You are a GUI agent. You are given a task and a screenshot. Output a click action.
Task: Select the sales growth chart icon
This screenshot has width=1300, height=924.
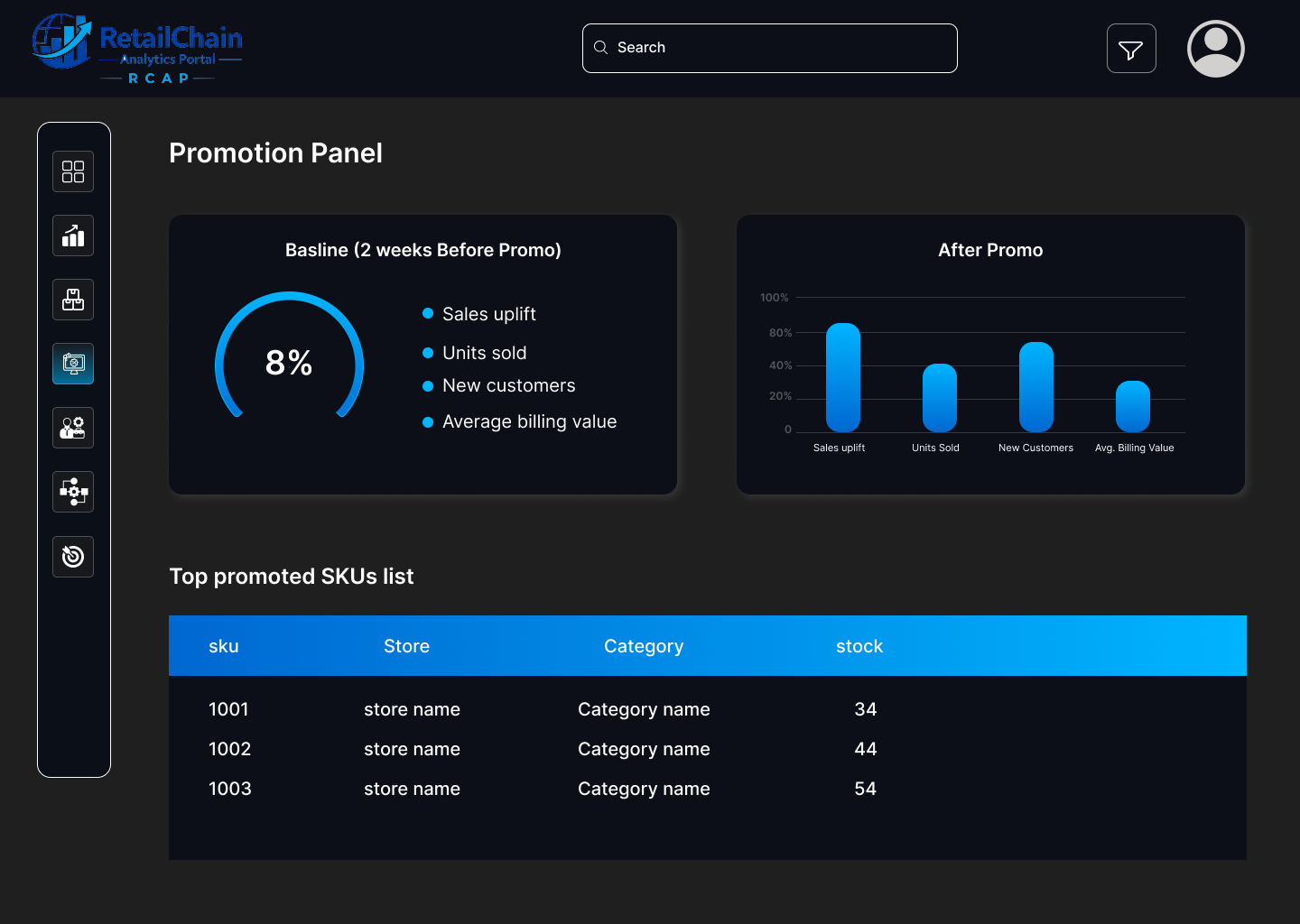coord(73,236)
